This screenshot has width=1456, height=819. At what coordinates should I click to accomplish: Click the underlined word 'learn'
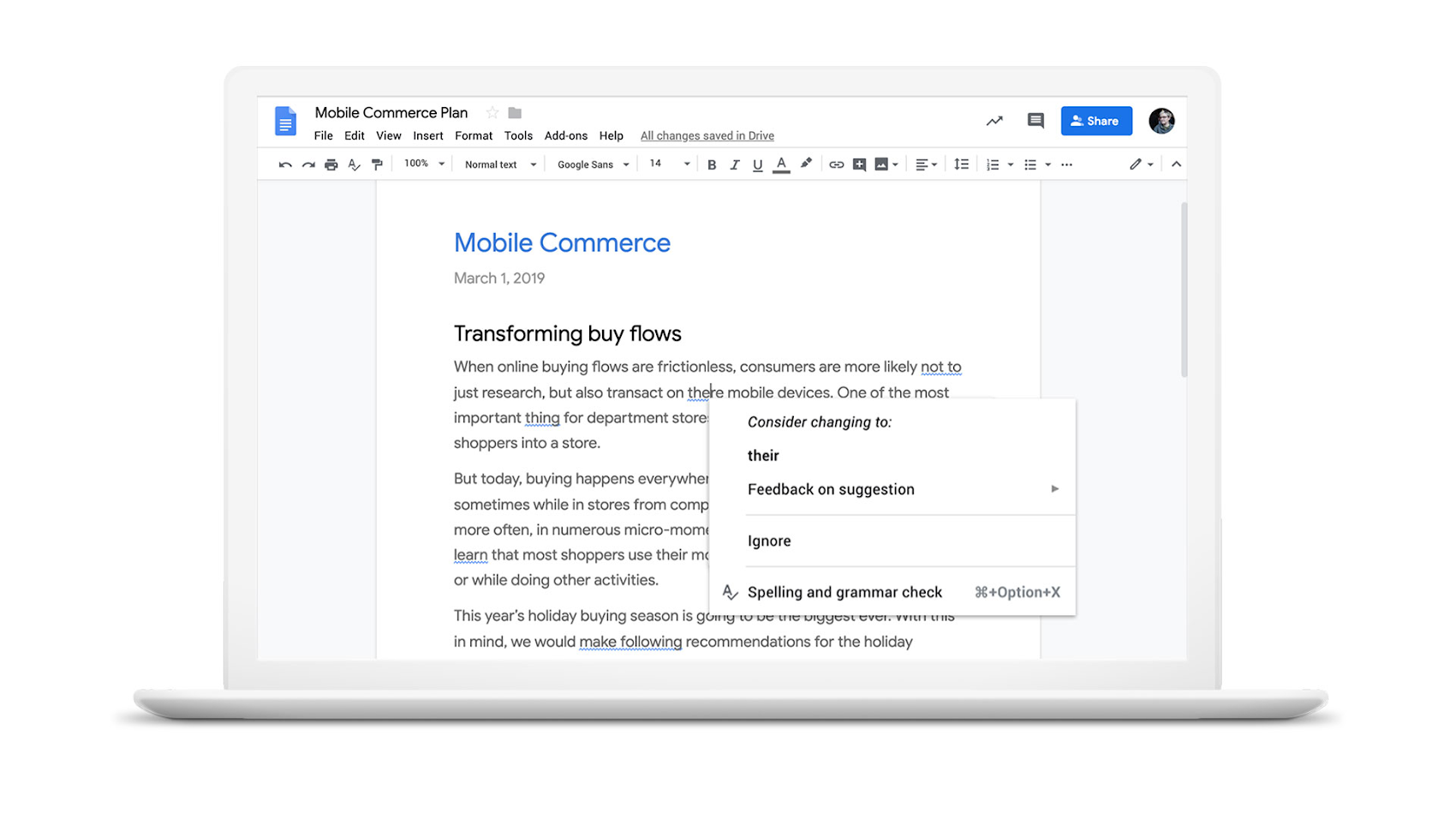pyautogui.click(x=470, y=555)
